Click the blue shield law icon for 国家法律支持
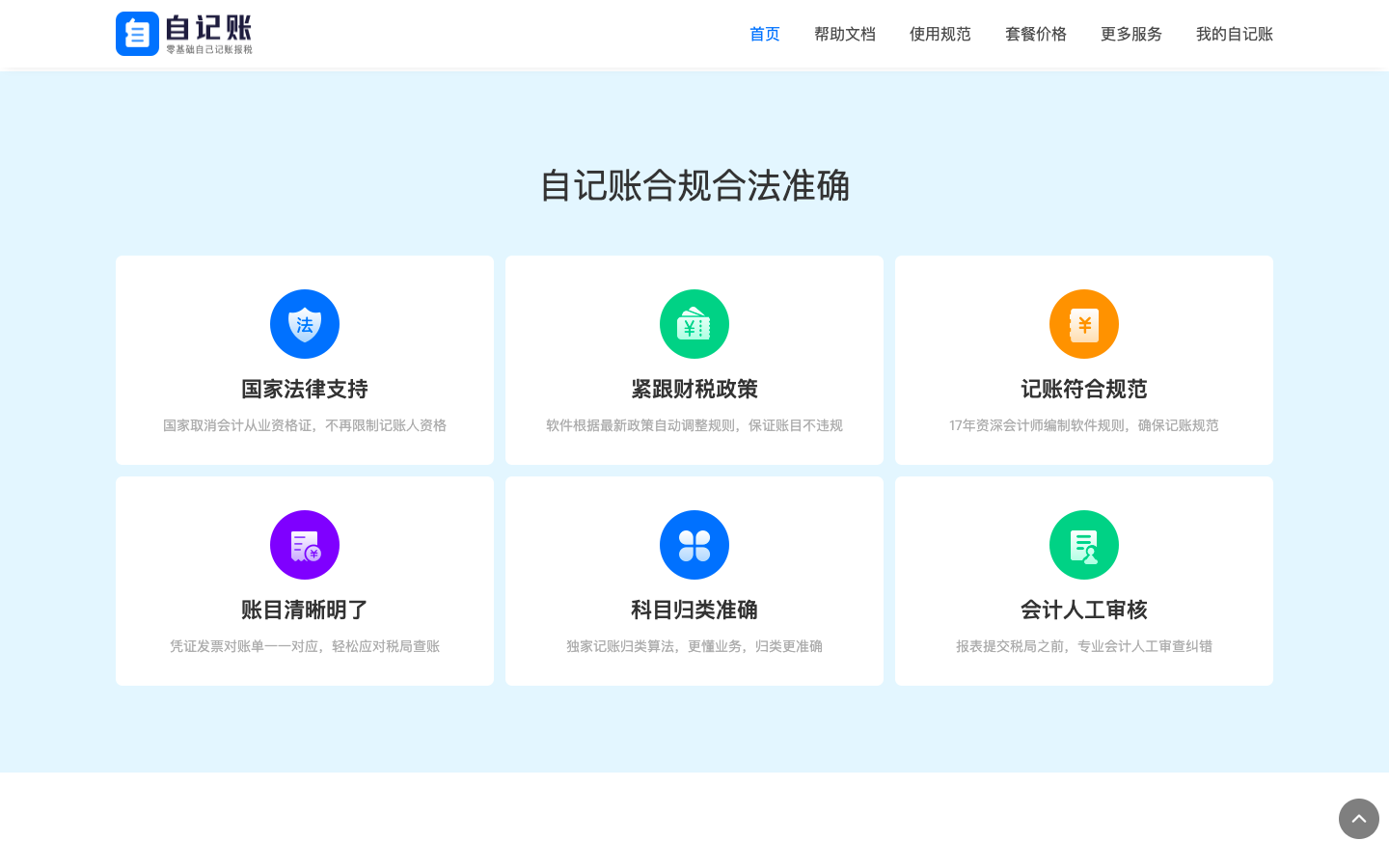 tap(305, 324)
